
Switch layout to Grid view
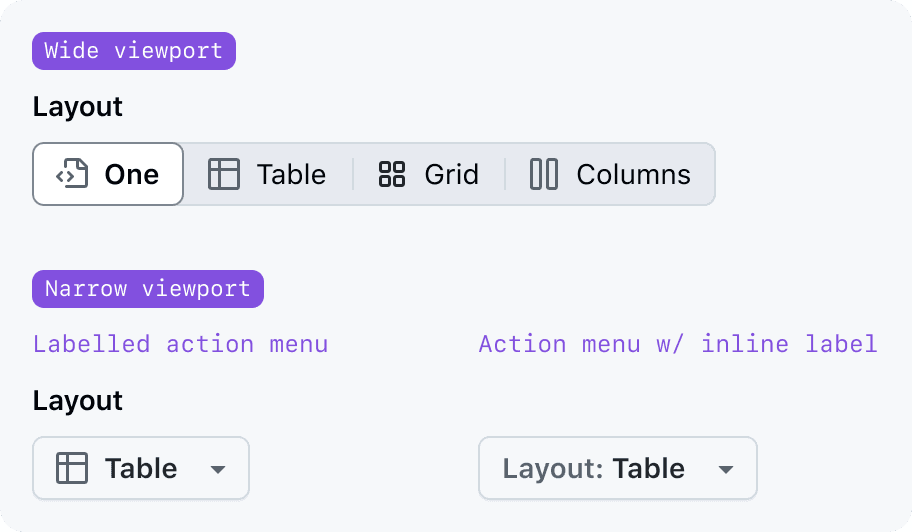451,174
